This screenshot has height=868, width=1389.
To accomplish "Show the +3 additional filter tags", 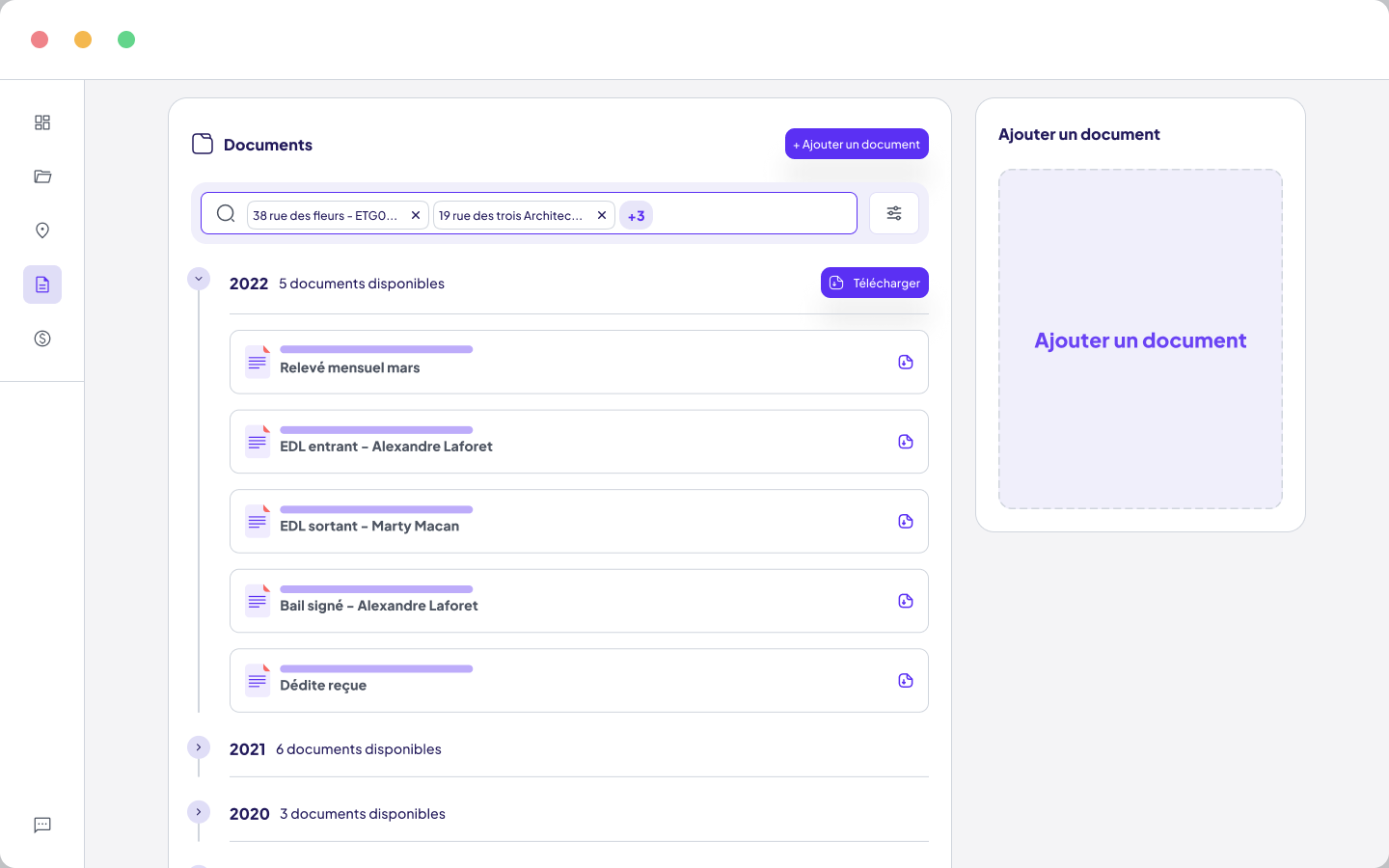I will 637,215.
